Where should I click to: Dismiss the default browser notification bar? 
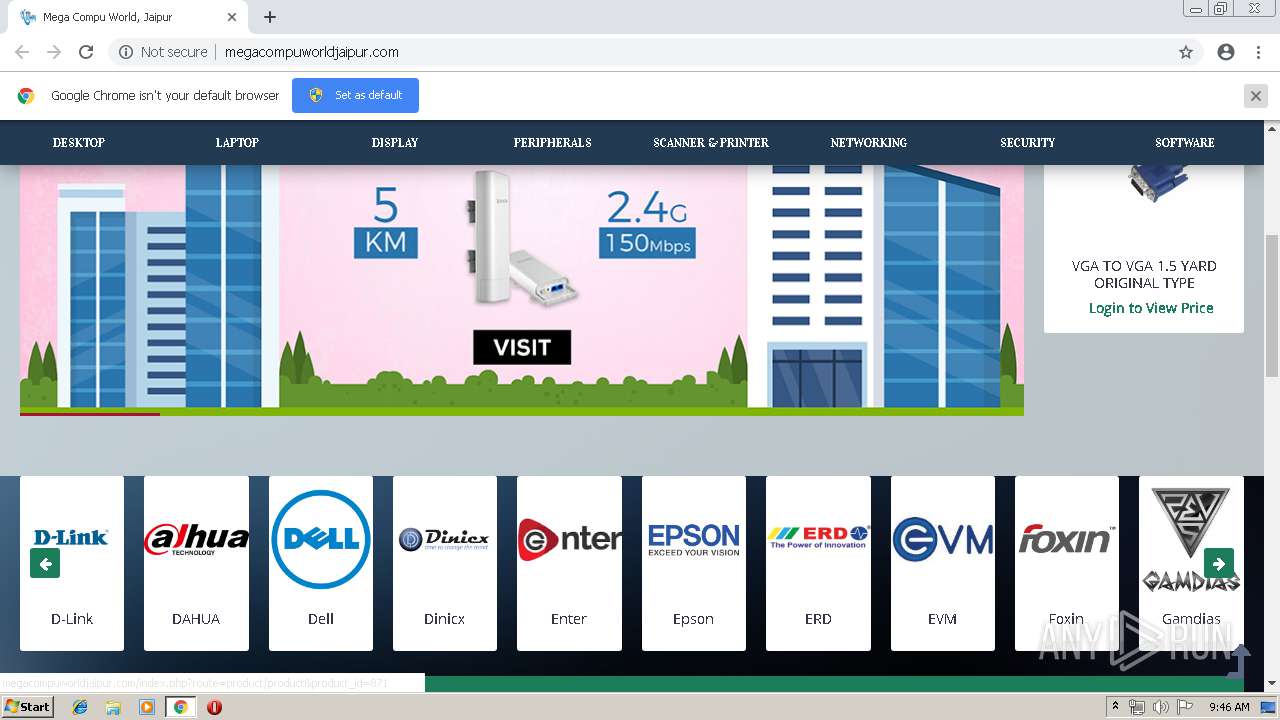tap(1255, 95)
